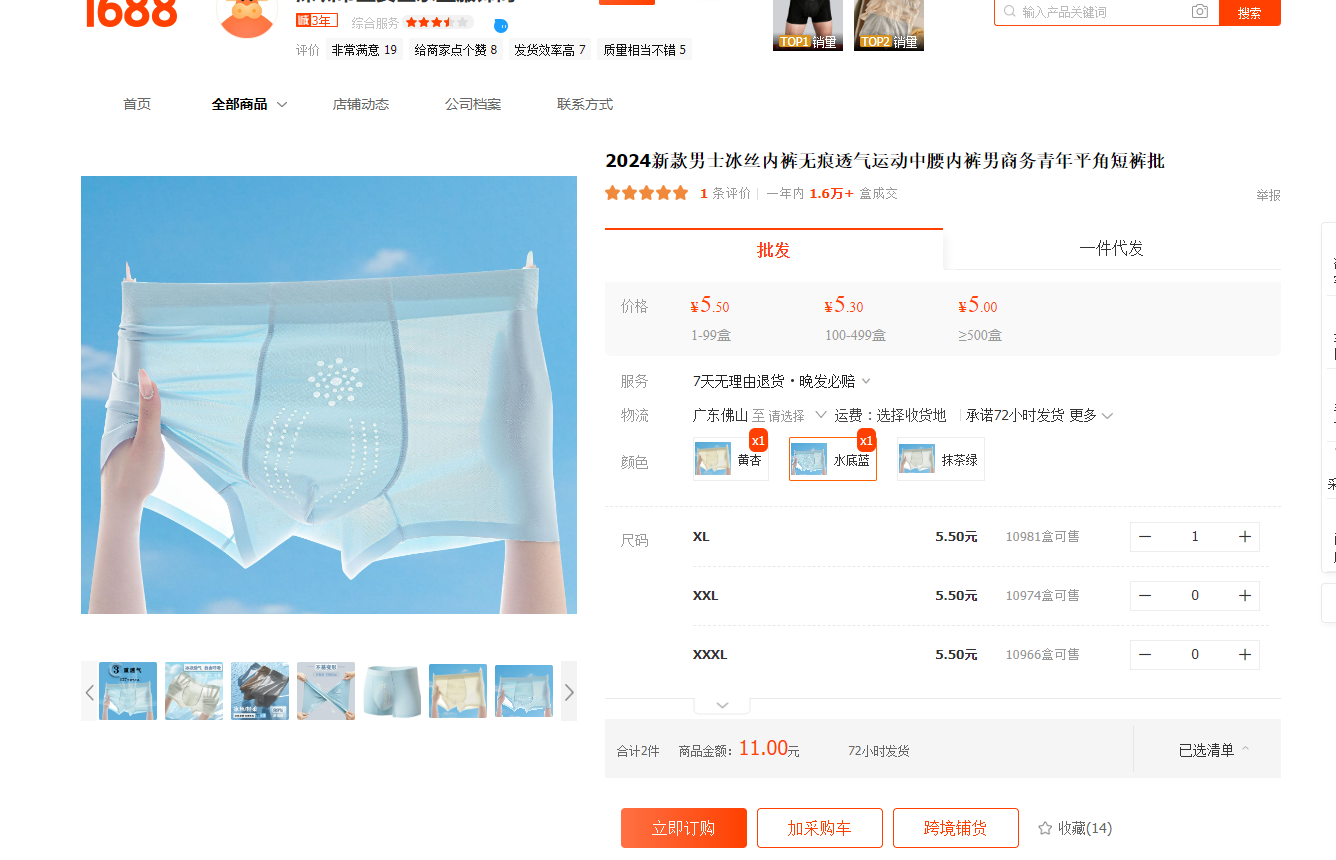
Task: Select the 抹茶绿 color option
Action: tap(940, 460)
